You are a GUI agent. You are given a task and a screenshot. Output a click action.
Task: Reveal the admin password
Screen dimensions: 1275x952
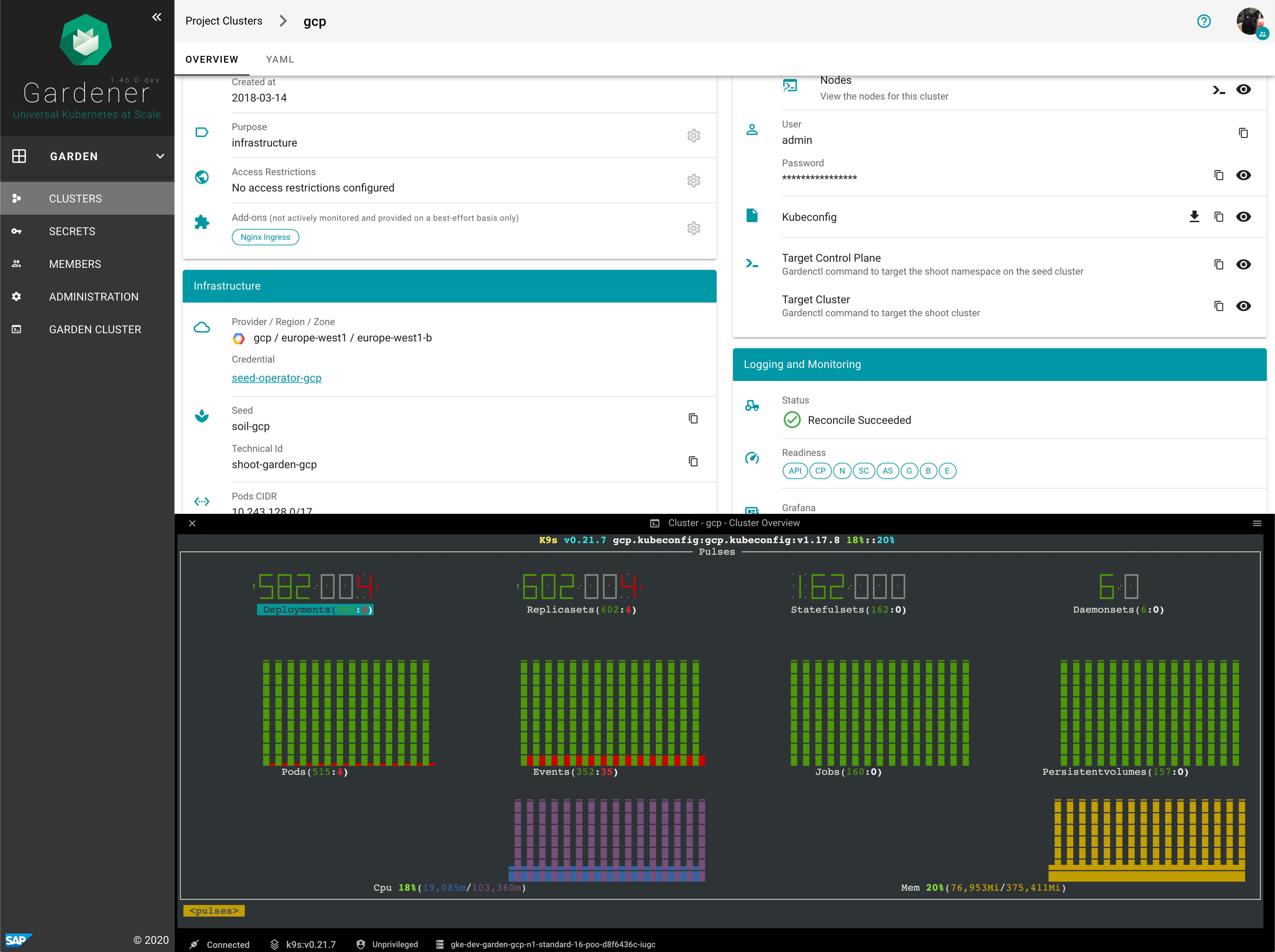1243,174
